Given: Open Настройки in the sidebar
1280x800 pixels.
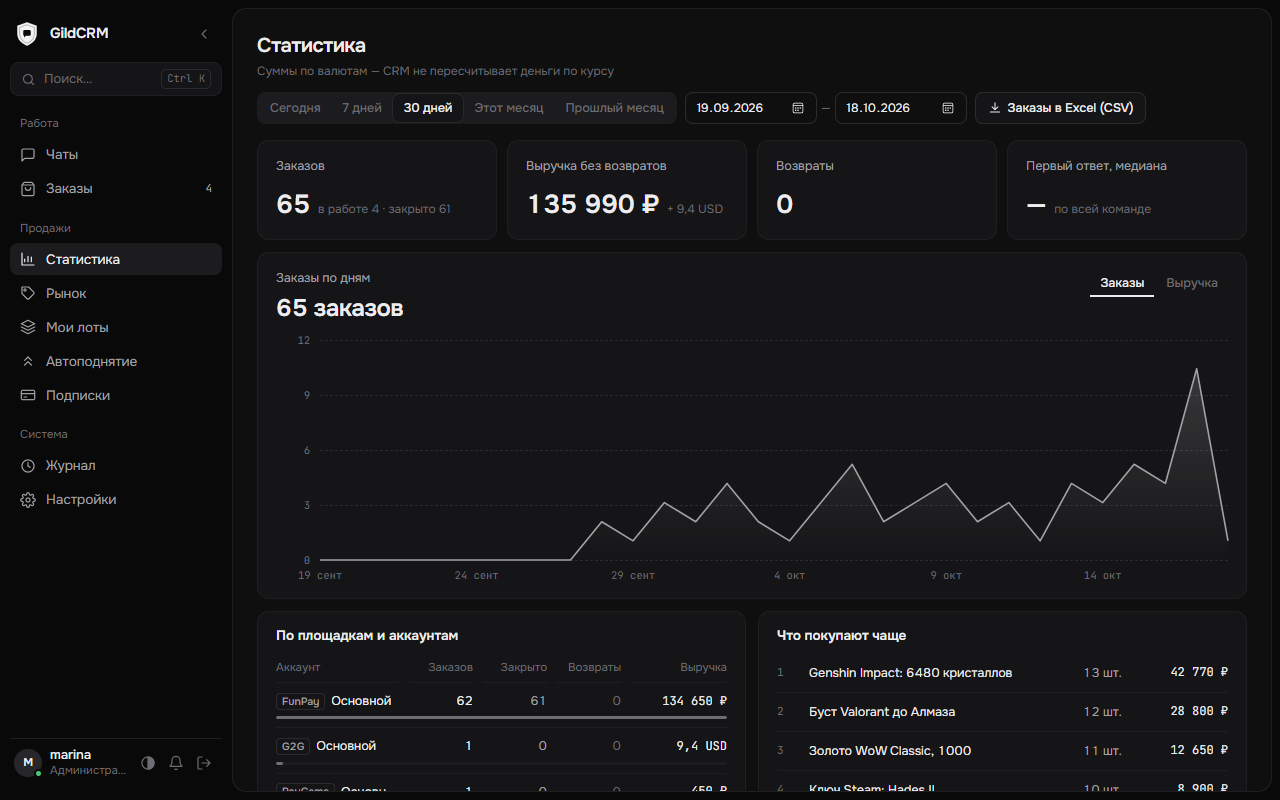Looking at the screenshot, I should point(116,500).
